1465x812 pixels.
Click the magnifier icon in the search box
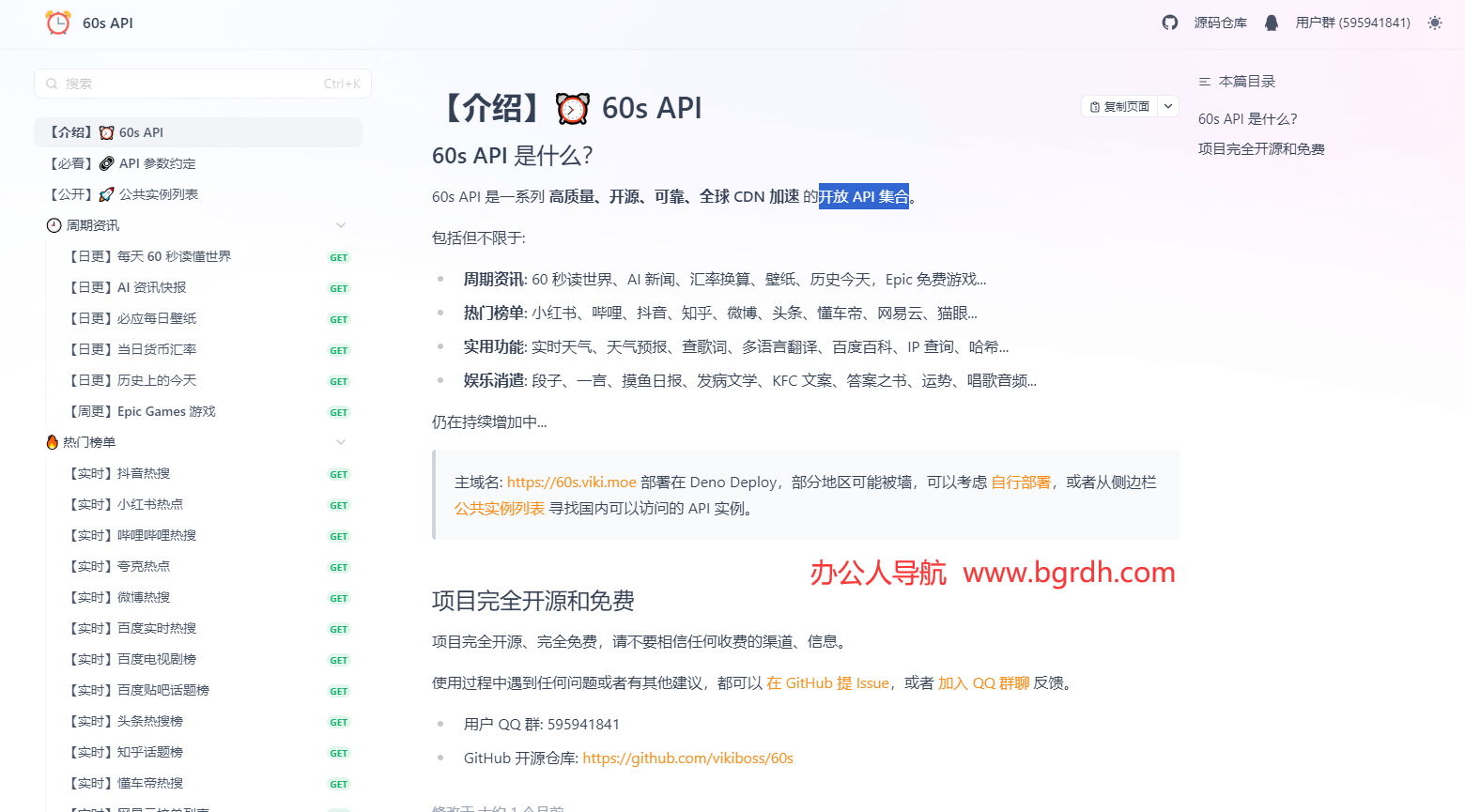point(52,83)
